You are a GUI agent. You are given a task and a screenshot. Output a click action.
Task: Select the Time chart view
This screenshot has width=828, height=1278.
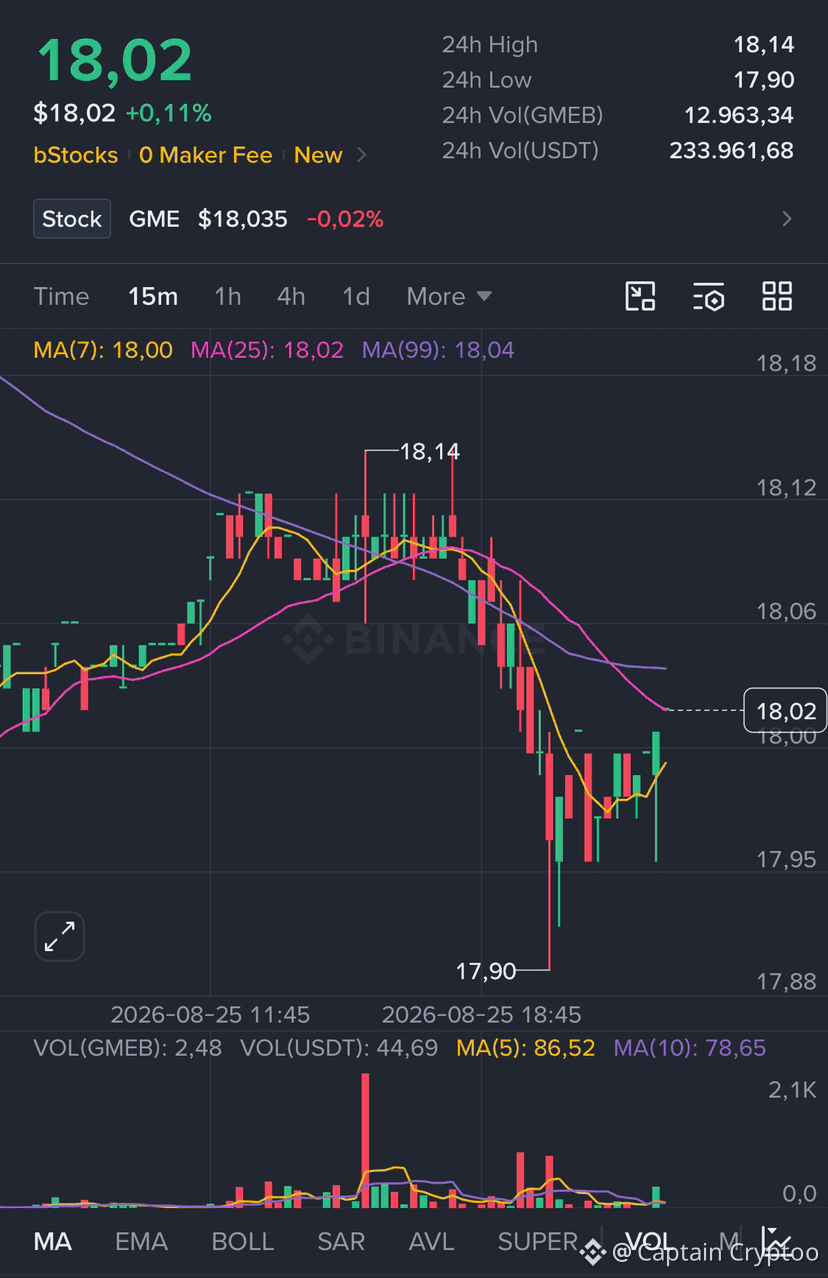(x=61, y=296)
